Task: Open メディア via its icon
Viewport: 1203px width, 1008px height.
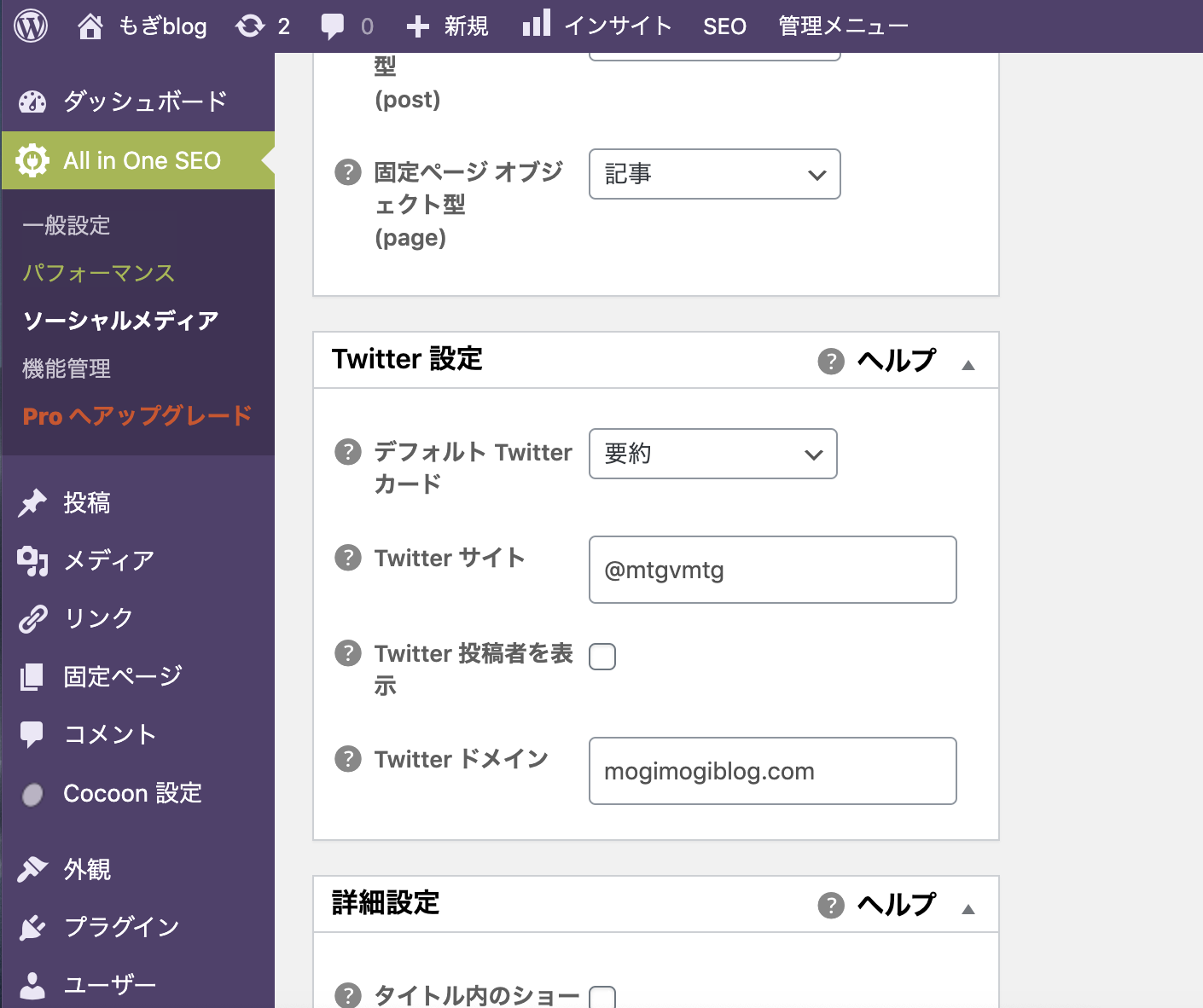Action: click(32, 560)
